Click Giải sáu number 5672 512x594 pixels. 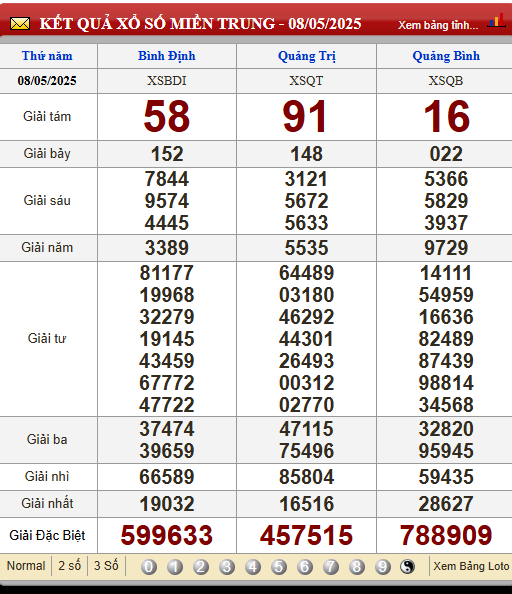point(306,201)
